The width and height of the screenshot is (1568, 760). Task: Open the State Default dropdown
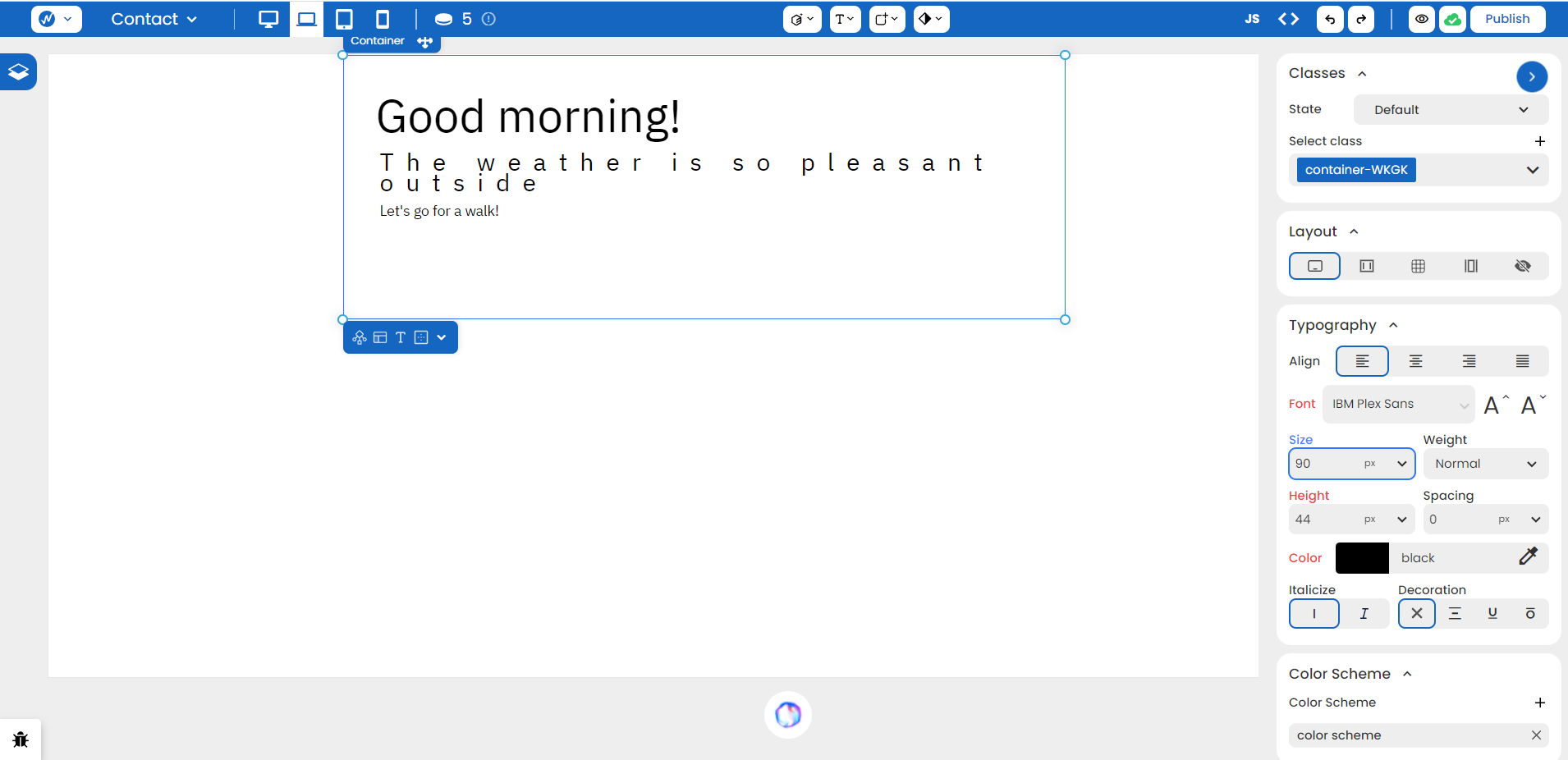point(1451,110)
